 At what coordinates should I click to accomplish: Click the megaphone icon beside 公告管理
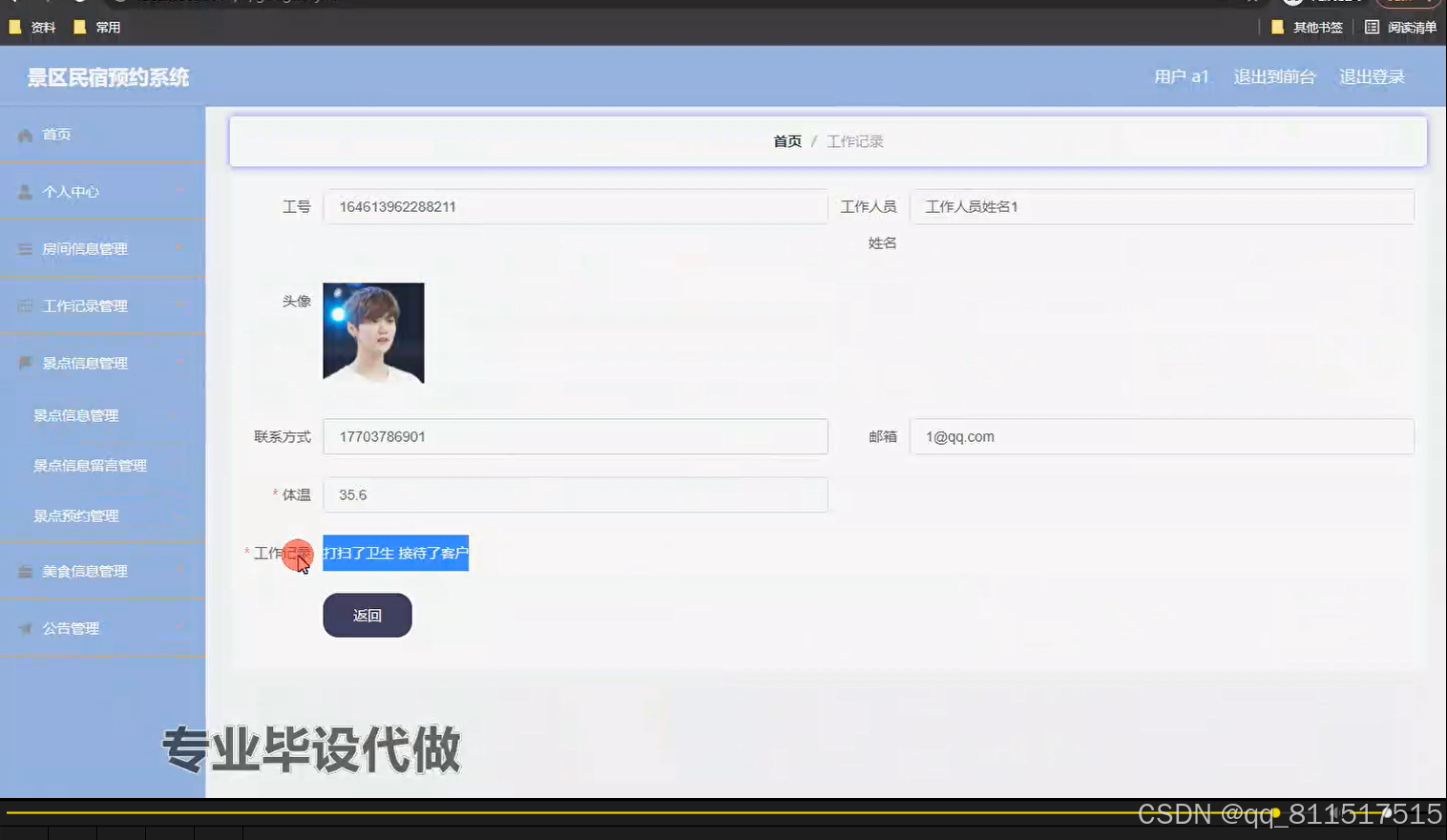pos(24,628)
